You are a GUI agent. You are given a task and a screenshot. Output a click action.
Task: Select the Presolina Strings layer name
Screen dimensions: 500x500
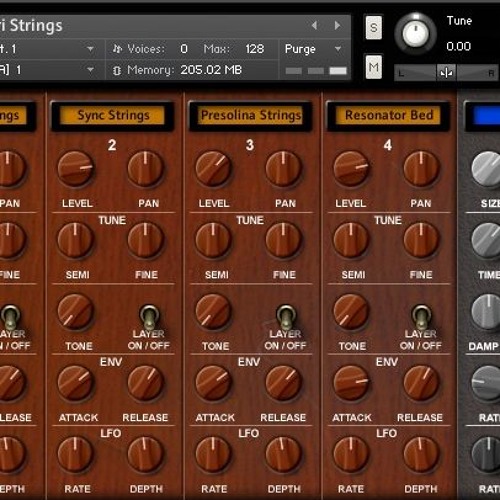pyautogui.click(x=251, y=115)
